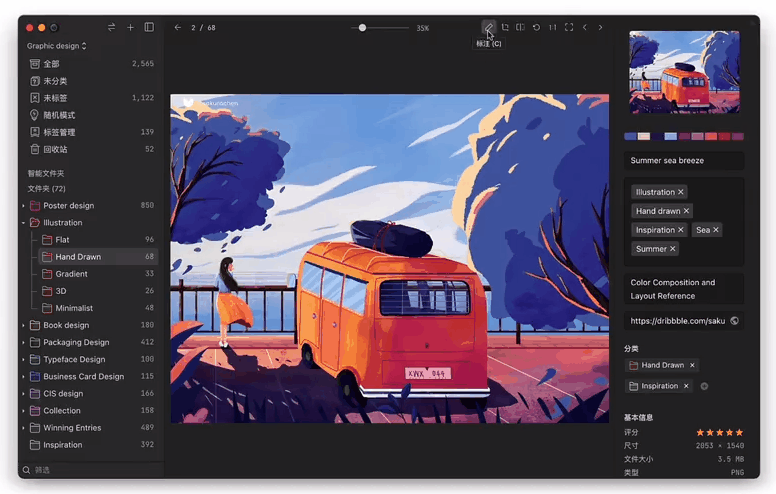Select the Gradient subfolder
Viewport: 776px width, 494px height.
(x=71, y=274)
